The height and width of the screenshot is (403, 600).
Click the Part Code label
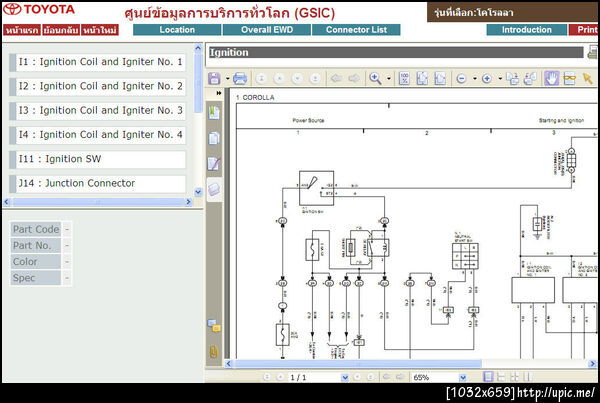[36, 229]
